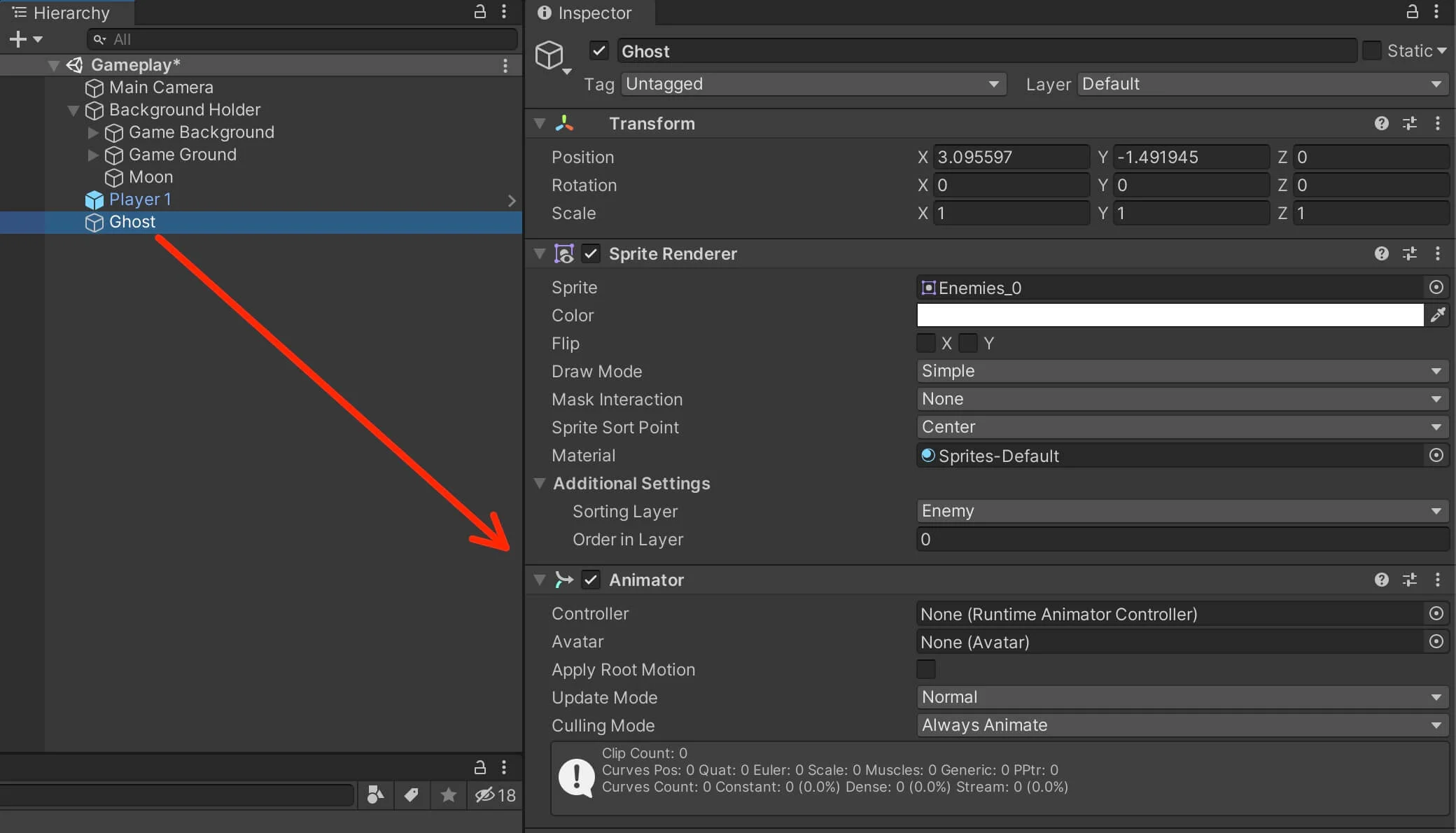Lock the Inspector panel
1456x833 pixels.
point(1413,12)
